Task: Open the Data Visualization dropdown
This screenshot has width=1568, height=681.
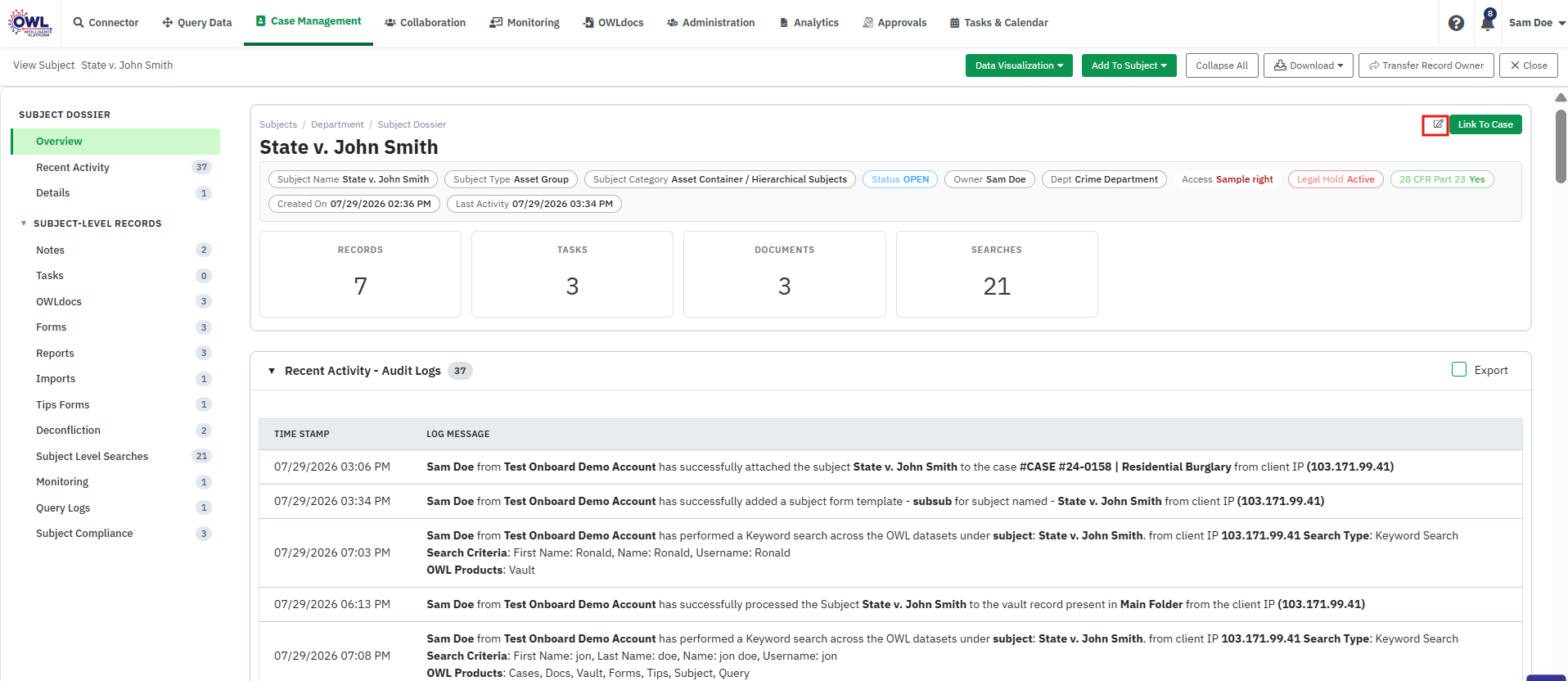Action: click(x=1019, y=65)
